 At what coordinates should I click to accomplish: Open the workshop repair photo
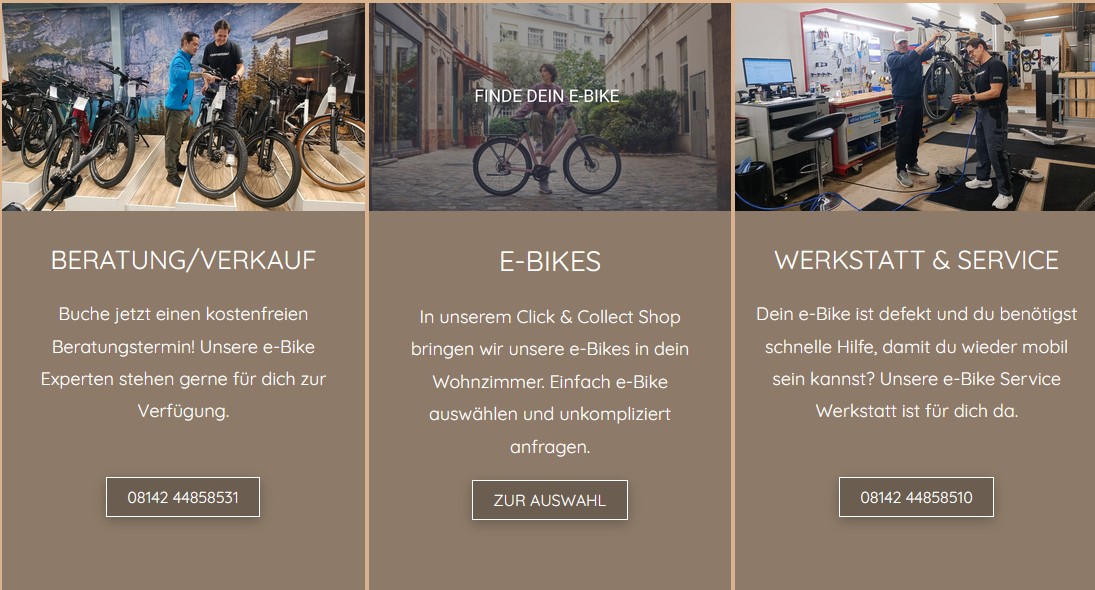(x=915, y=107)
